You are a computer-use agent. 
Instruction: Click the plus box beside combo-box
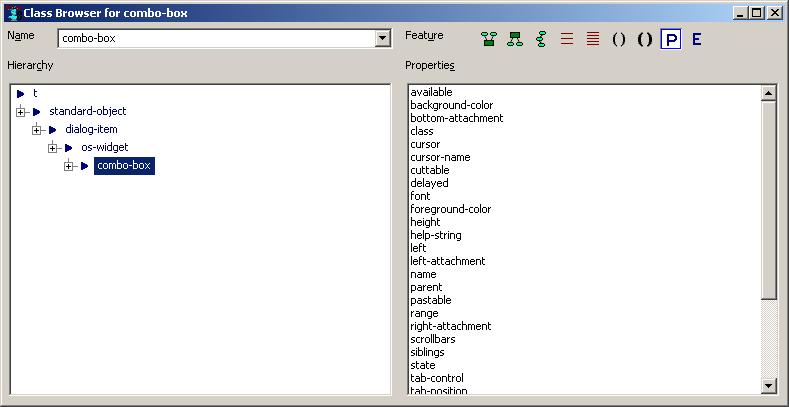[x=69, y=166]
